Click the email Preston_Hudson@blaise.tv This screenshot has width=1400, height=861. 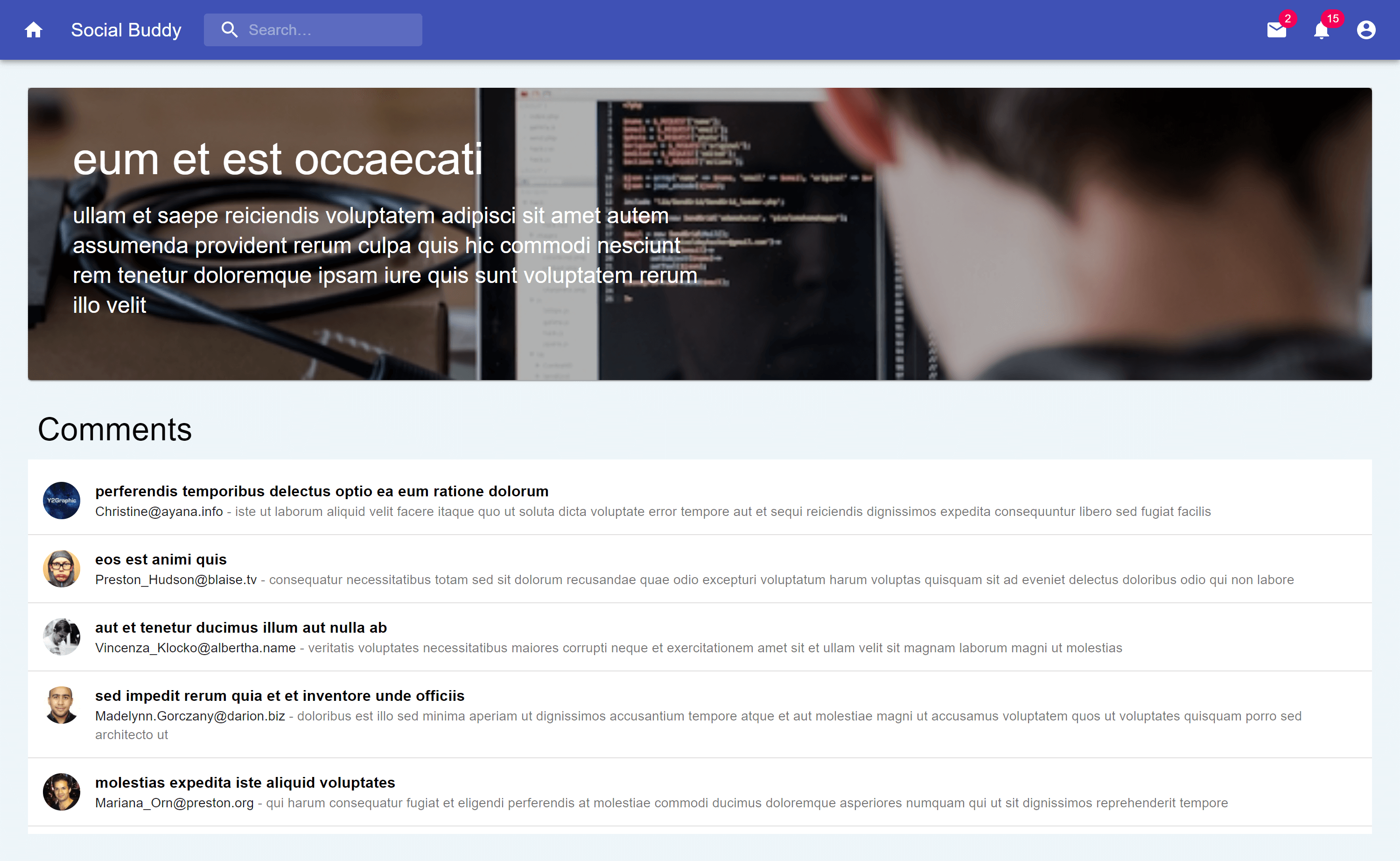pos(176,580)
